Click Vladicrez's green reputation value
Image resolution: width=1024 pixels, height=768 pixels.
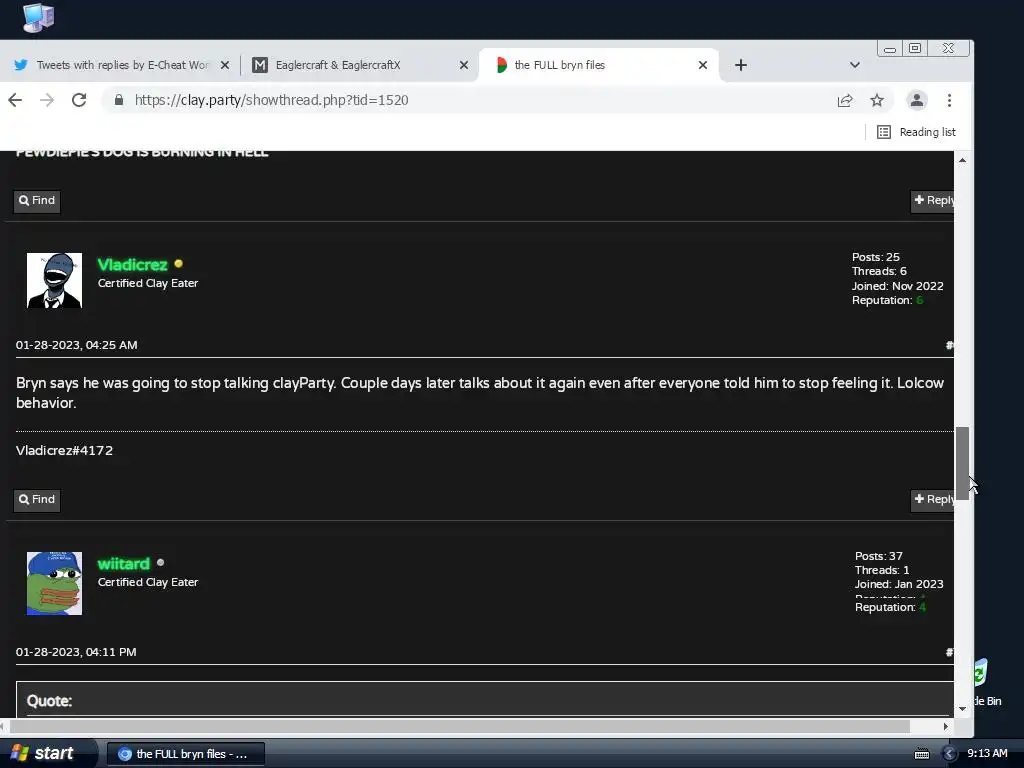(920, 300)
